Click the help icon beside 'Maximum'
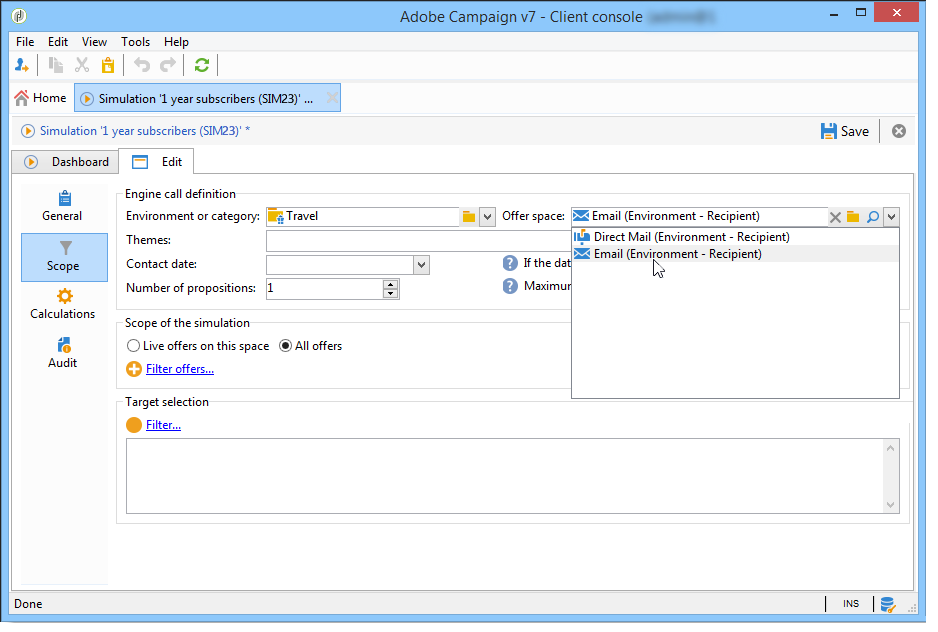 [510, 288]
